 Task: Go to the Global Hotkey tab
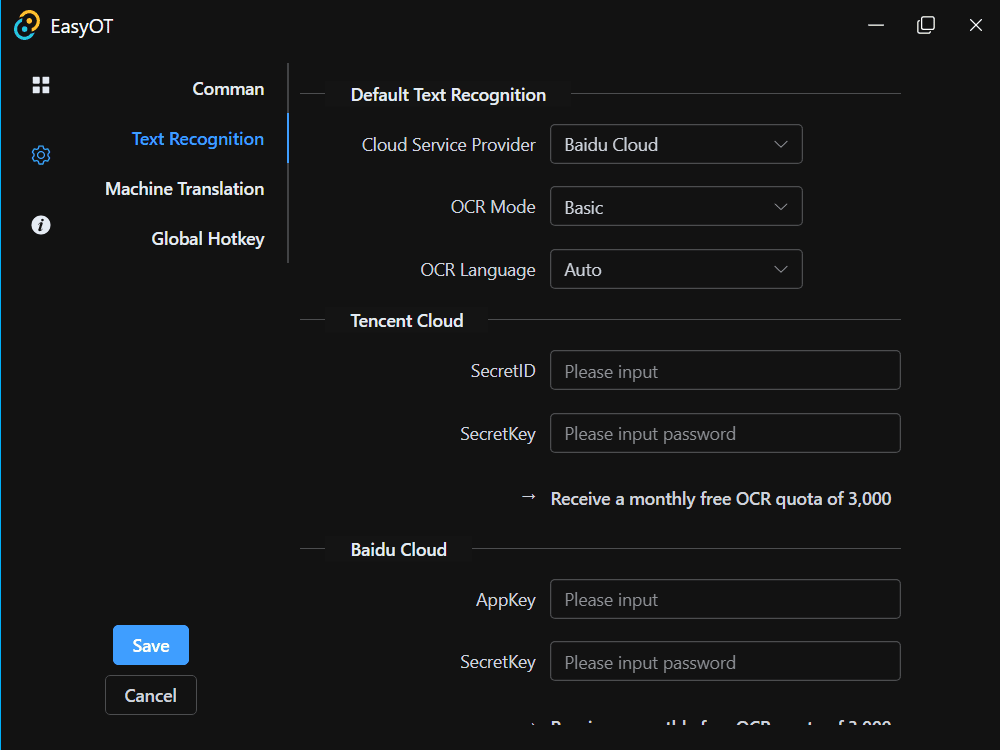[x=208, y=239]
